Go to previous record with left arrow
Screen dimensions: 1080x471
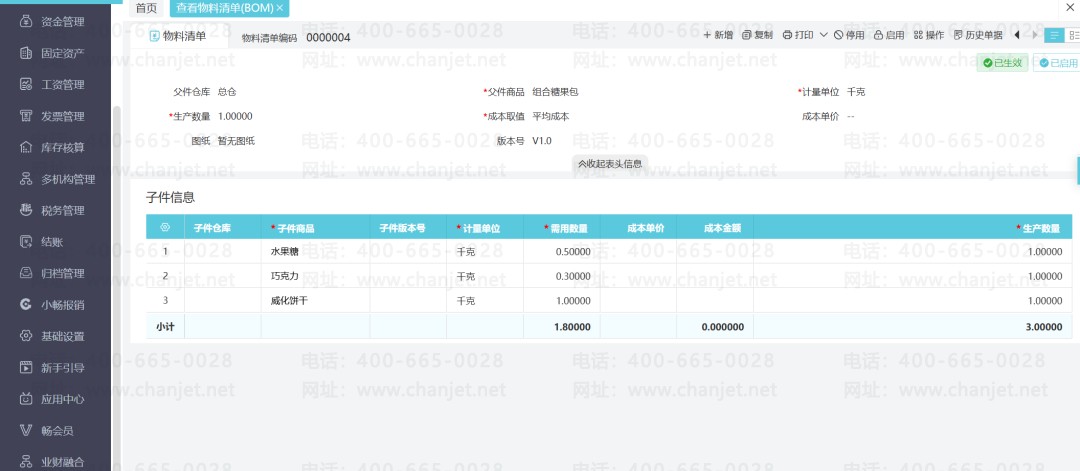coord(1017,35)
